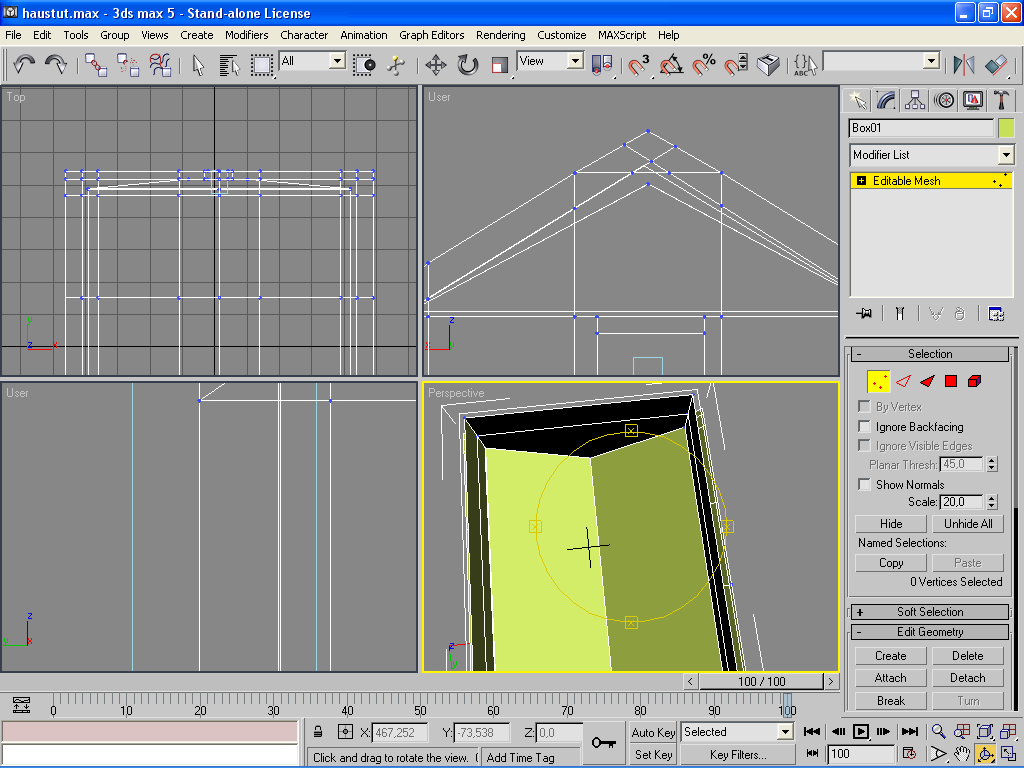Open the Modifier List dropdown
Screen dimensions: 1024x768
point(1006,155)
